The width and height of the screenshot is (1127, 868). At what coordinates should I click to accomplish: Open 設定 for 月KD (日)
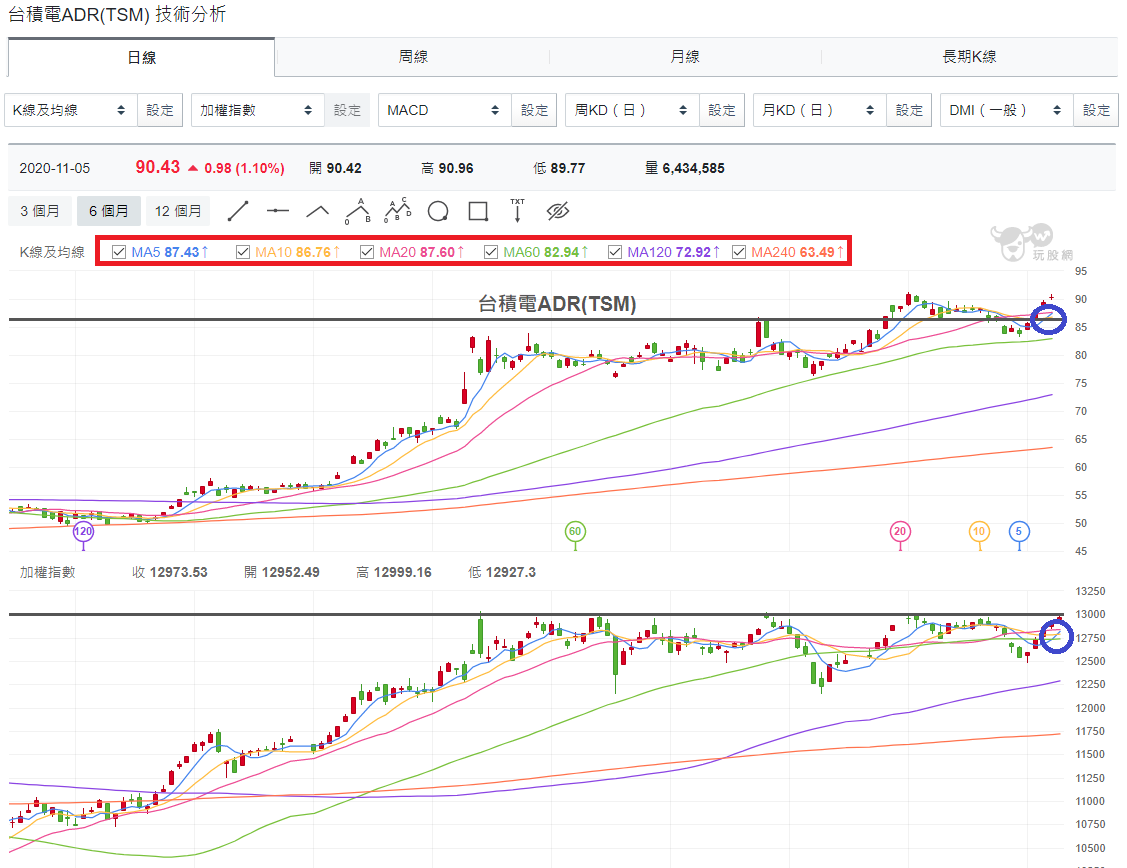[x=909, y=110]
